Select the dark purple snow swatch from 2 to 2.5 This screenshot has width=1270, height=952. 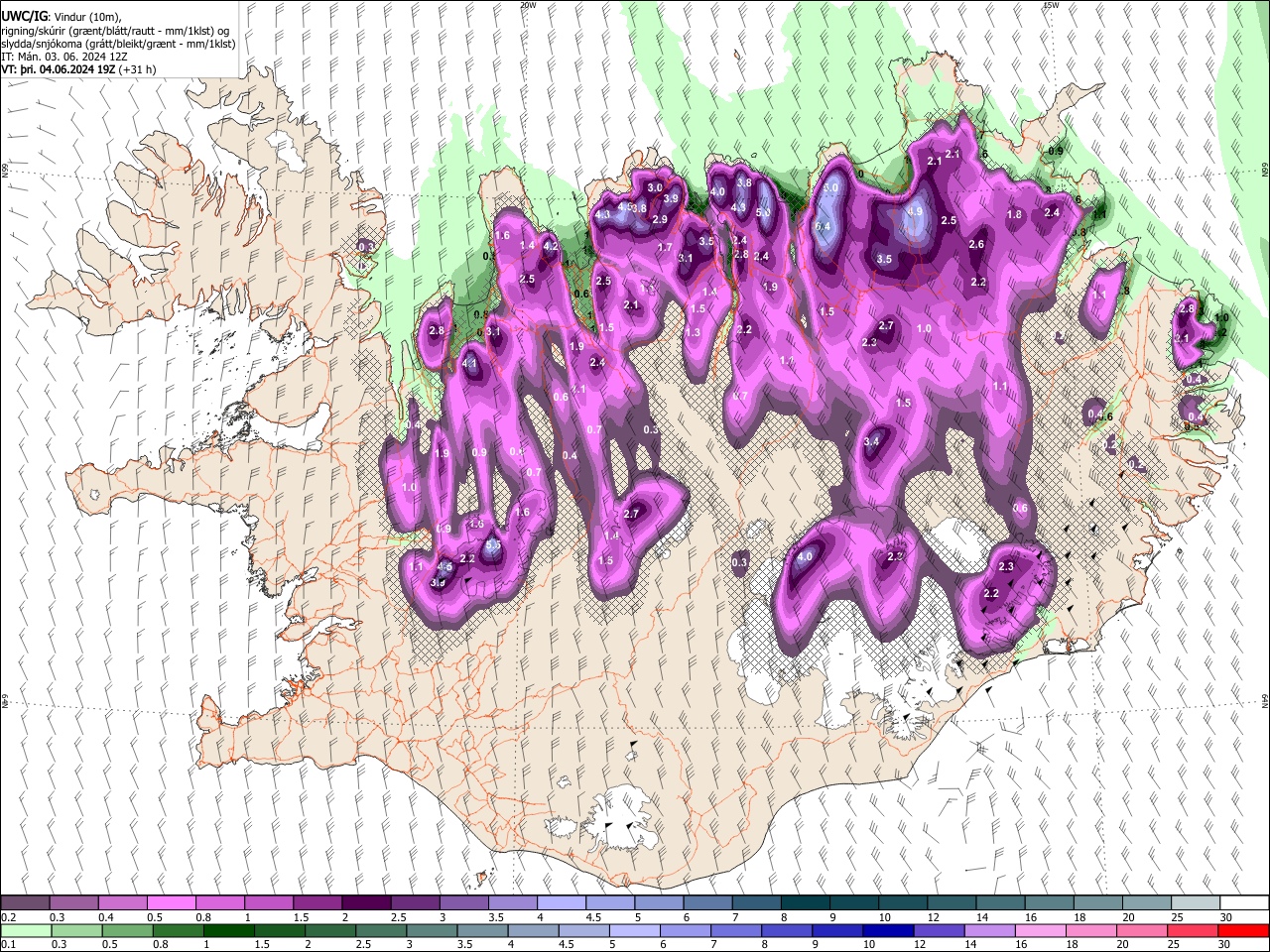[x=366, y=903]
